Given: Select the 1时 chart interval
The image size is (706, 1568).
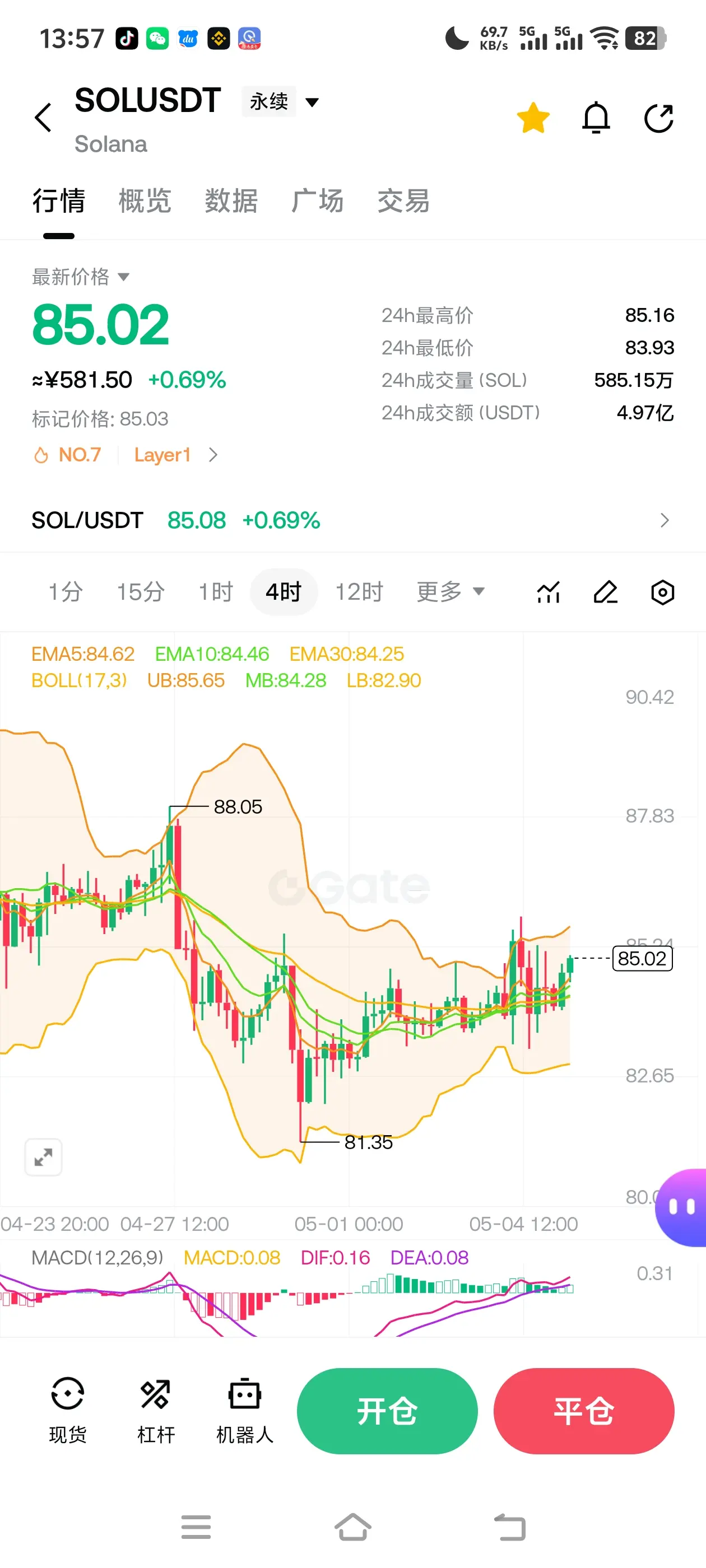Looking at the screenshot, I should point(216,592).
